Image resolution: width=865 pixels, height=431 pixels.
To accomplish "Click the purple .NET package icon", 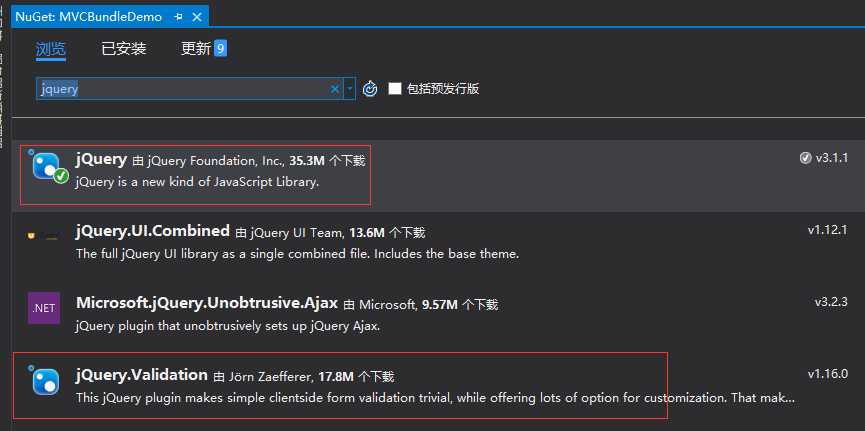I will [x=44, y=308].
